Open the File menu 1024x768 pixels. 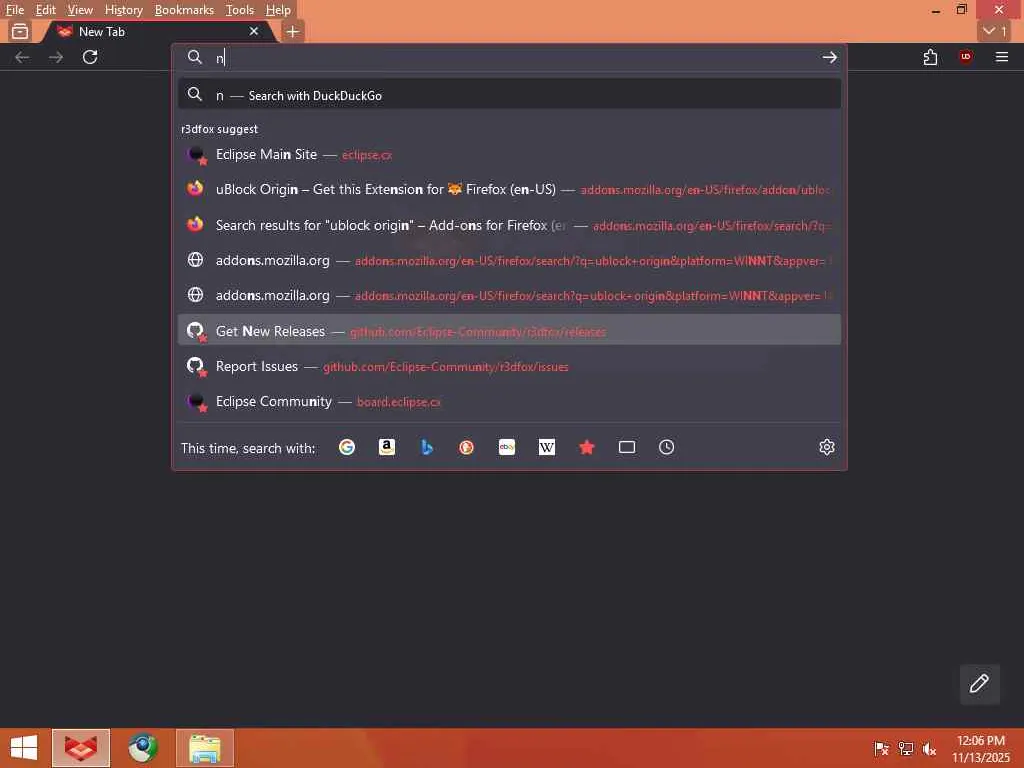click(14, 10)
